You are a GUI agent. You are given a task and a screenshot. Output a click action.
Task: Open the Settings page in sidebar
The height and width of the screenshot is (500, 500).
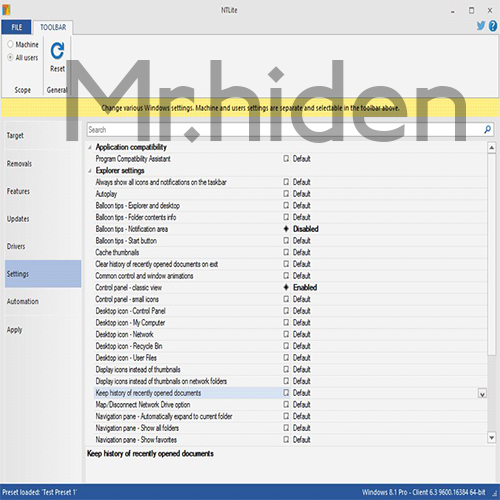coord(43,274)
